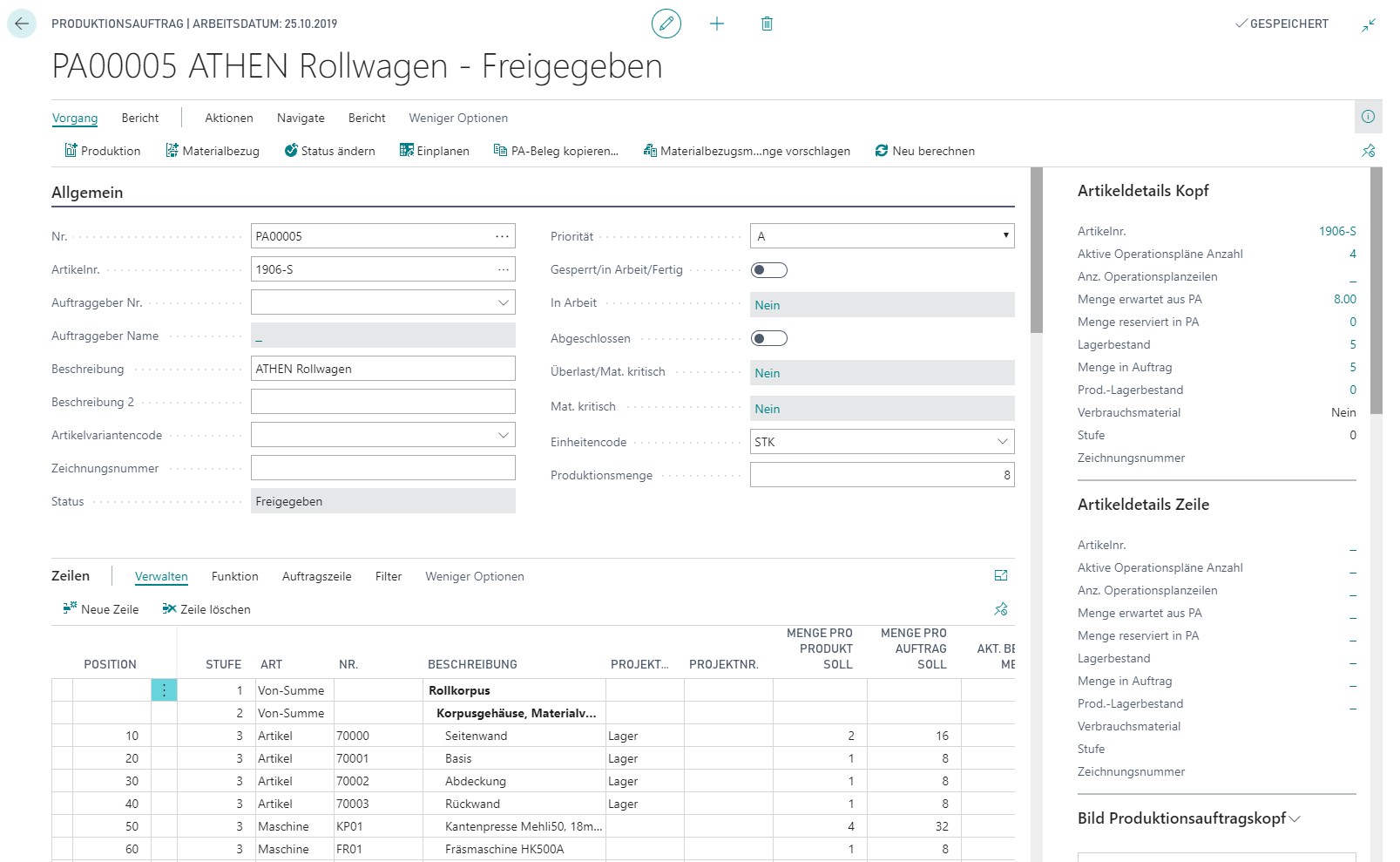Click the trash delete icon
1400x862 pixels.
[x=767, y=24]
